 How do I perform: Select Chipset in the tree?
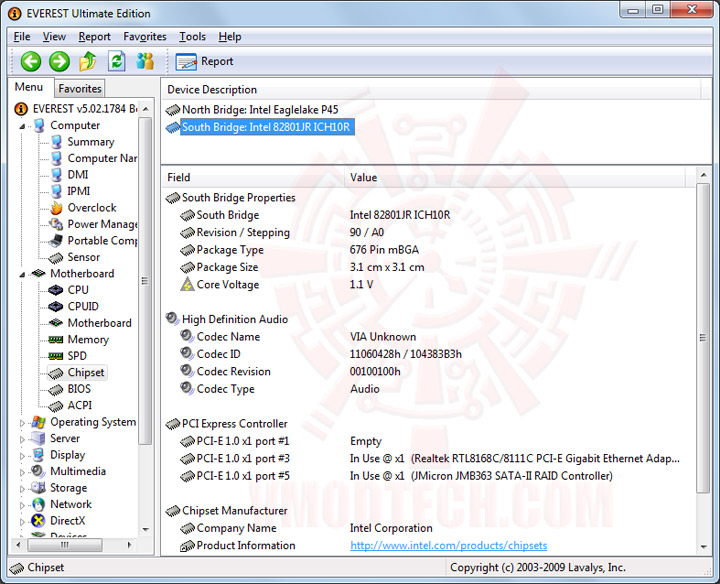point(86,372)
